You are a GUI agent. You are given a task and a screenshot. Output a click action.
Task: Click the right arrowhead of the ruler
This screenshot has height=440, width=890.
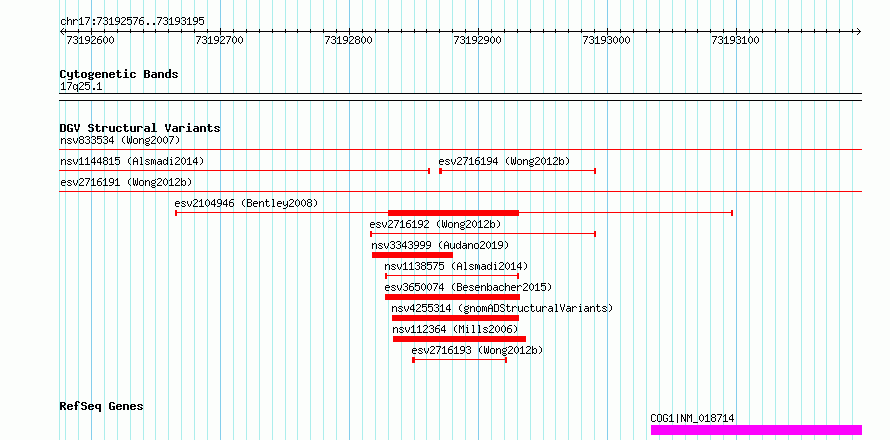tap(858, 31)
